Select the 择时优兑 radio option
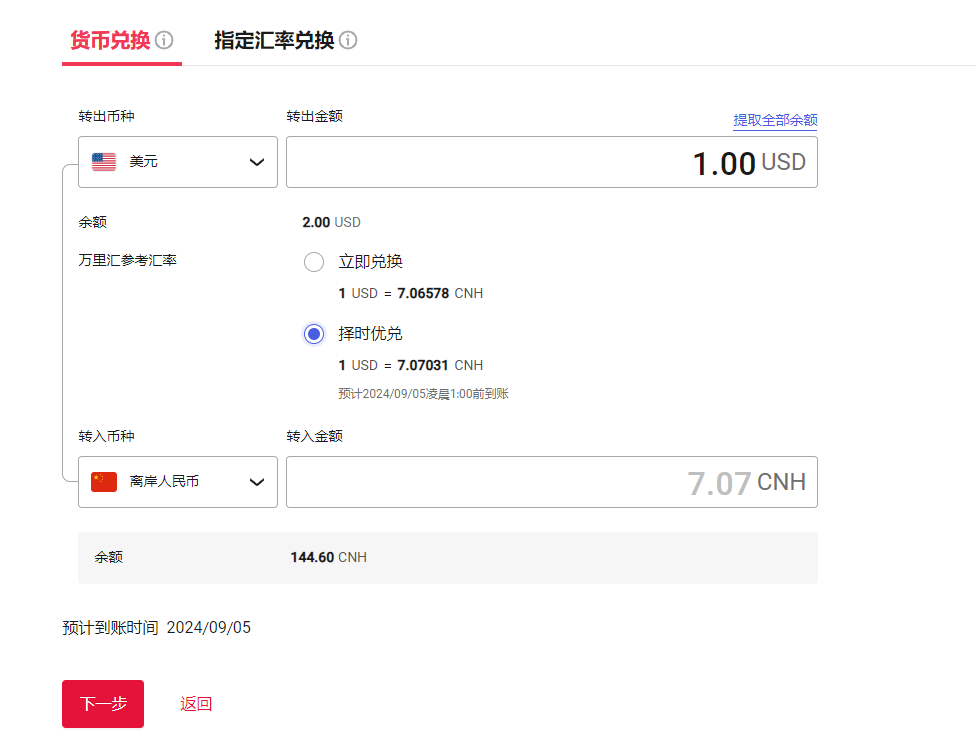Viewport: 976px width, 748px height. [x=314, y=333]
